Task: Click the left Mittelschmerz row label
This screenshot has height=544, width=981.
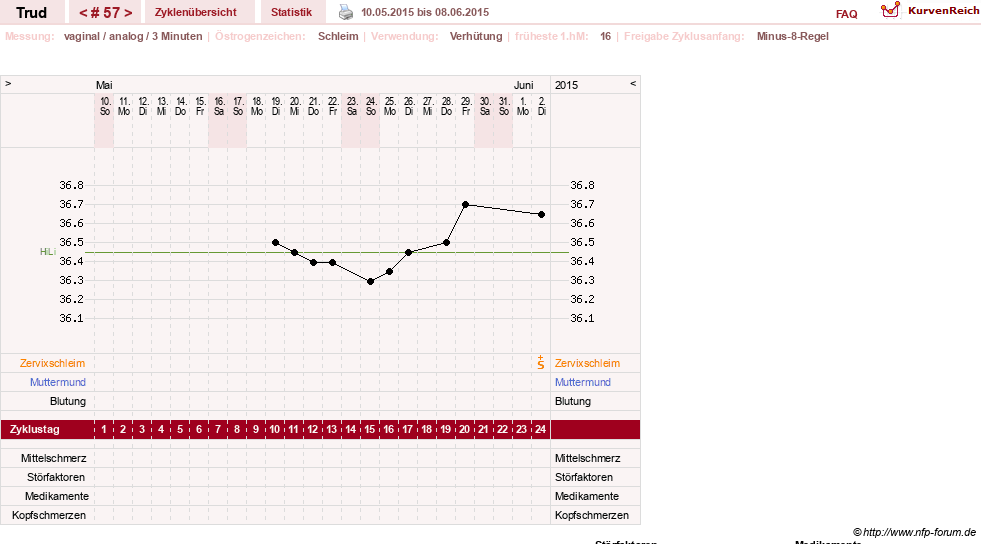Action: click(54, 458)
